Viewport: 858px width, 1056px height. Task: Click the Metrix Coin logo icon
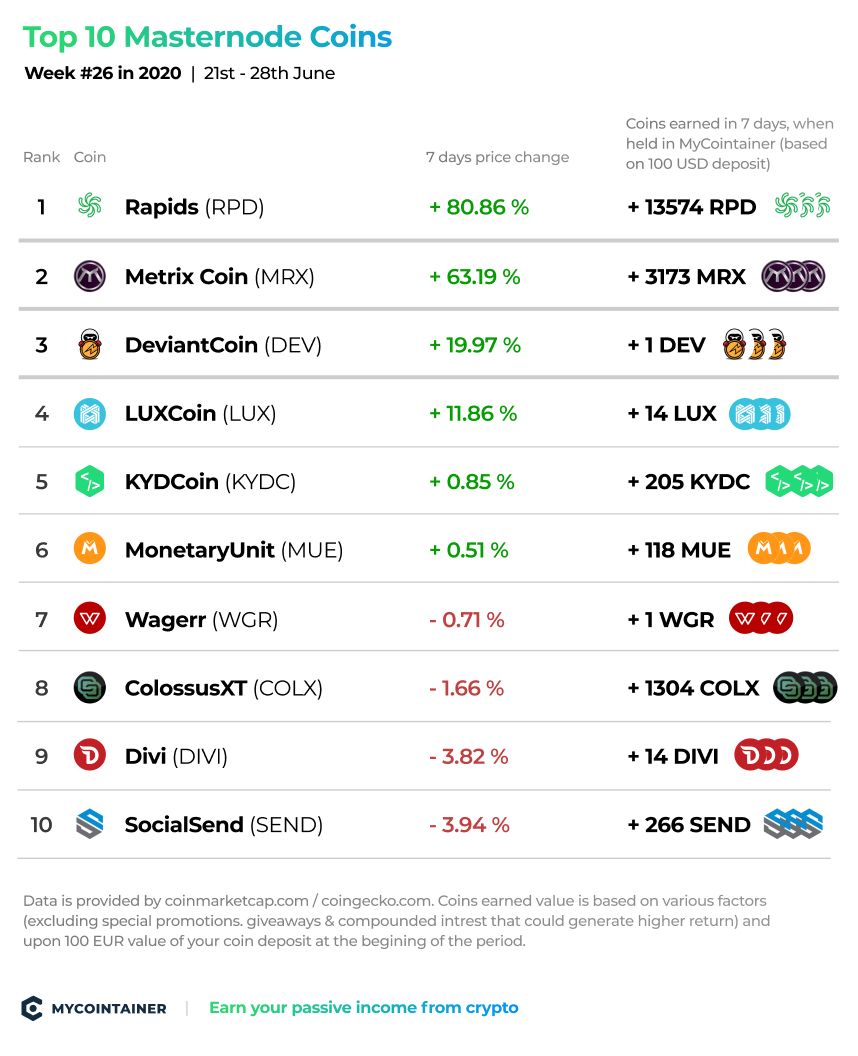pyautogui.click(x=90, y=276)
